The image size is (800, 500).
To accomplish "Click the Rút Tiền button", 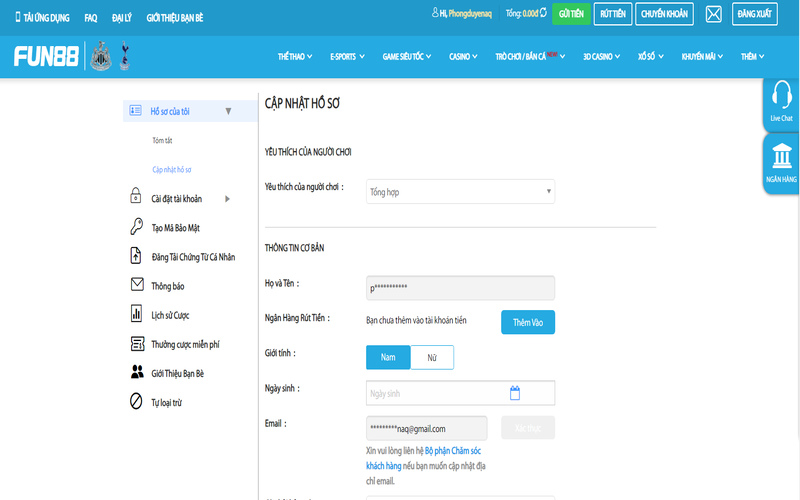I will click(613, 14).
